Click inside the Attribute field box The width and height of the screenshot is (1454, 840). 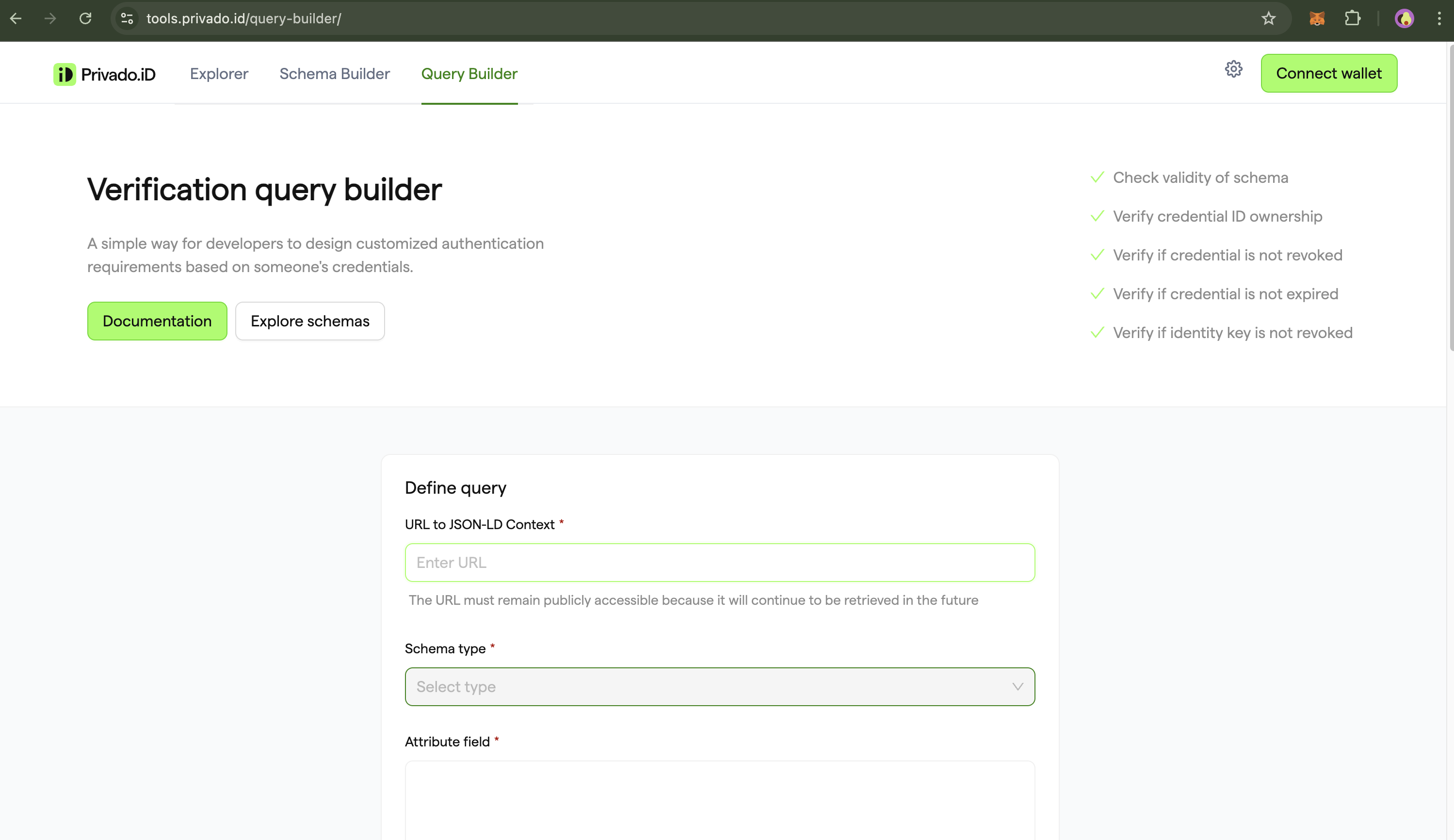click(x=720, y=800)
